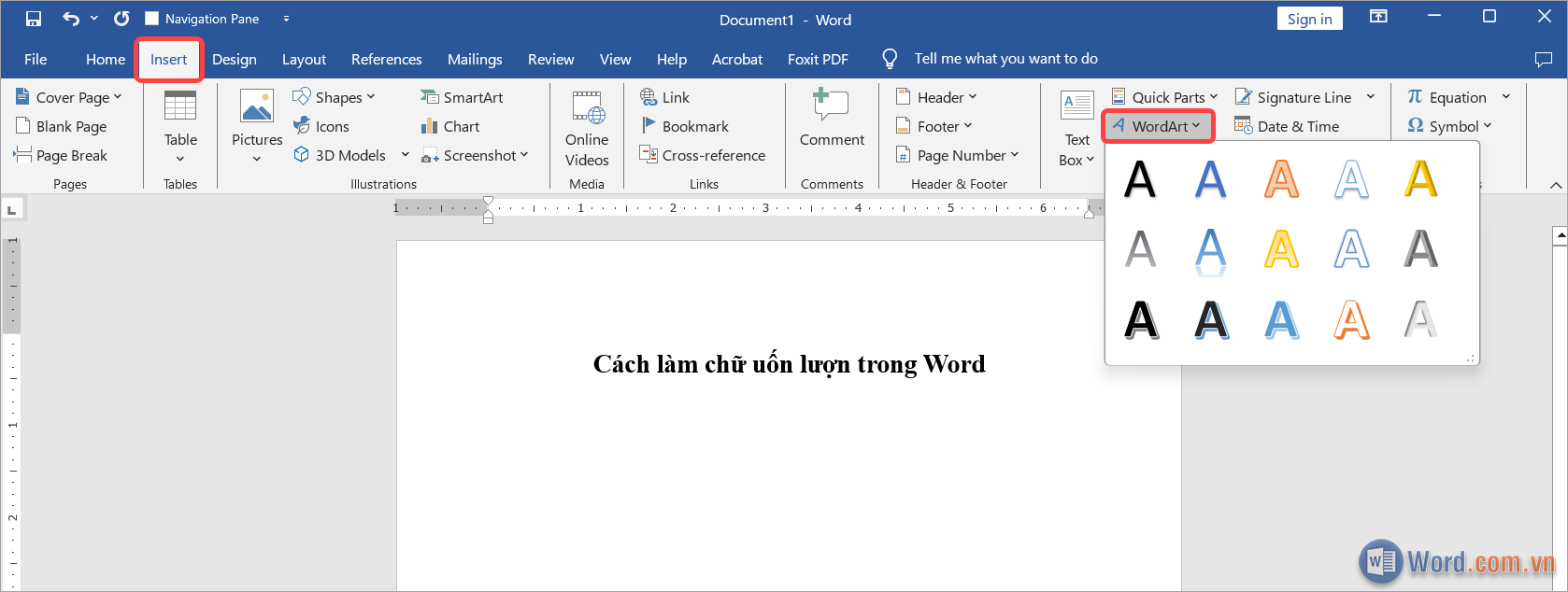This screenshot has width=1568, height=592.
Task: Insert a Signature Line
Action: pos(1294,97)
